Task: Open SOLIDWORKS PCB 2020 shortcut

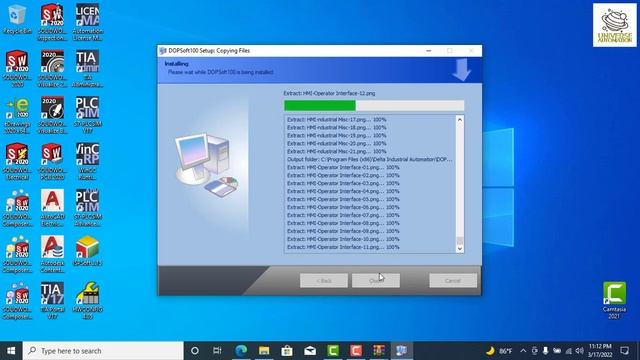Action: click(x=52, y=161)
